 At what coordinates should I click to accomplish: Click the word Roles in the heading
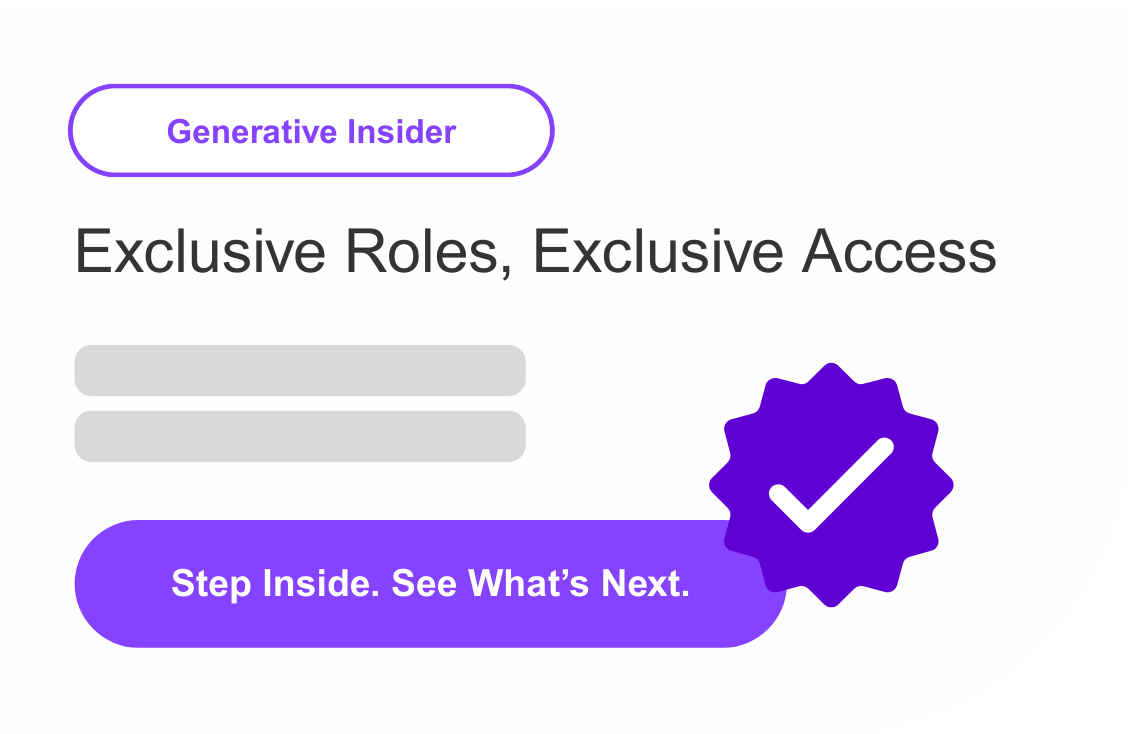(420, 251)
